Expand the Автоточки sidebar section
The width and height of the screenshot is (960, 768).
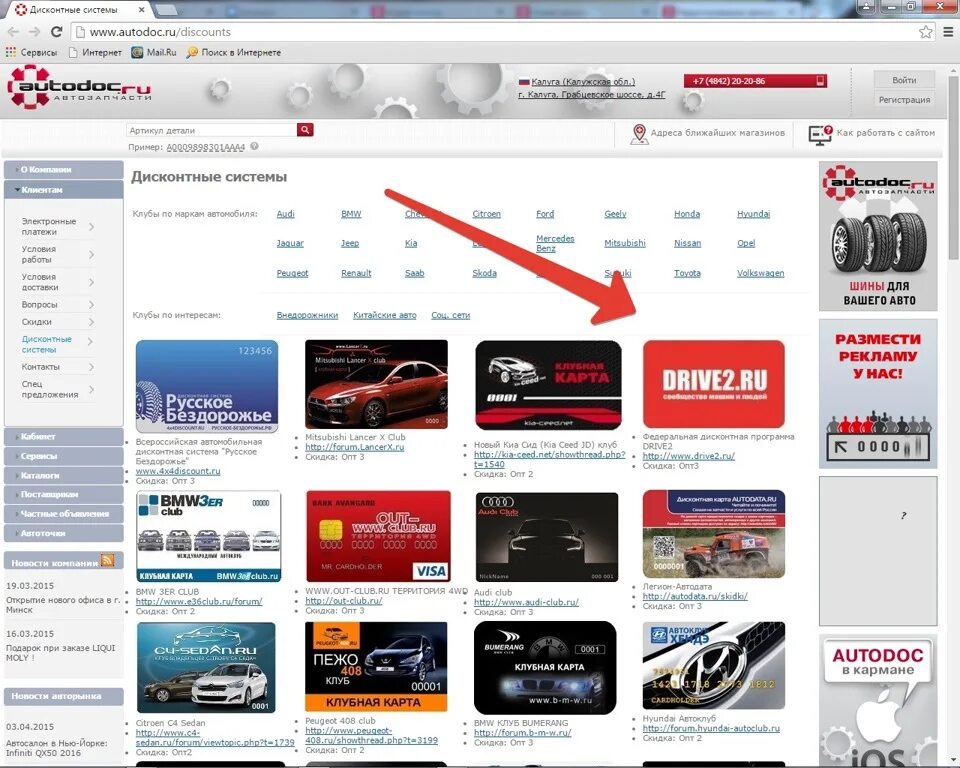(64, 533)
